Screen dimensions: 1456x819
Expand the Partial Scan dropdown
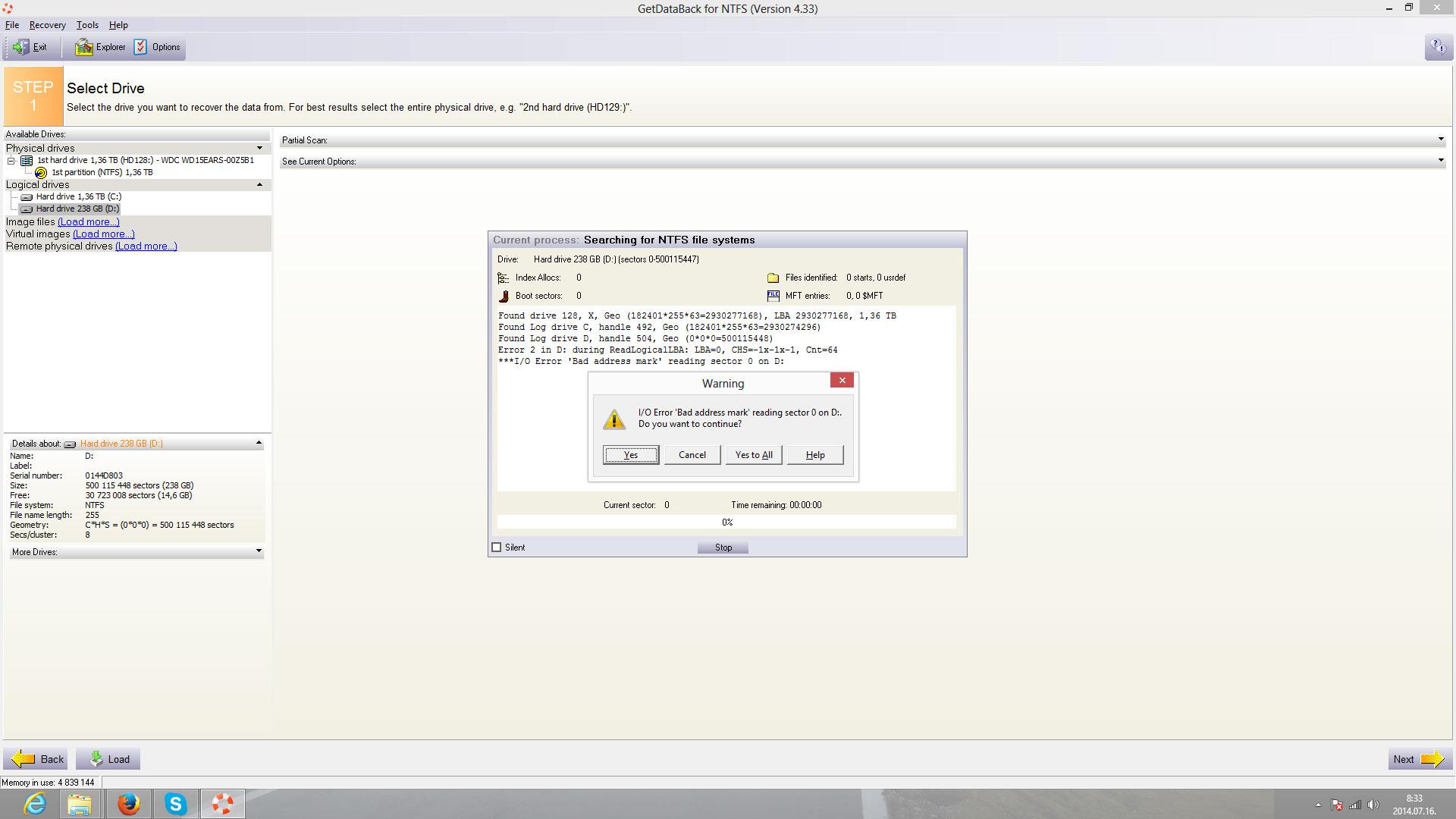tap(1440, 140)
